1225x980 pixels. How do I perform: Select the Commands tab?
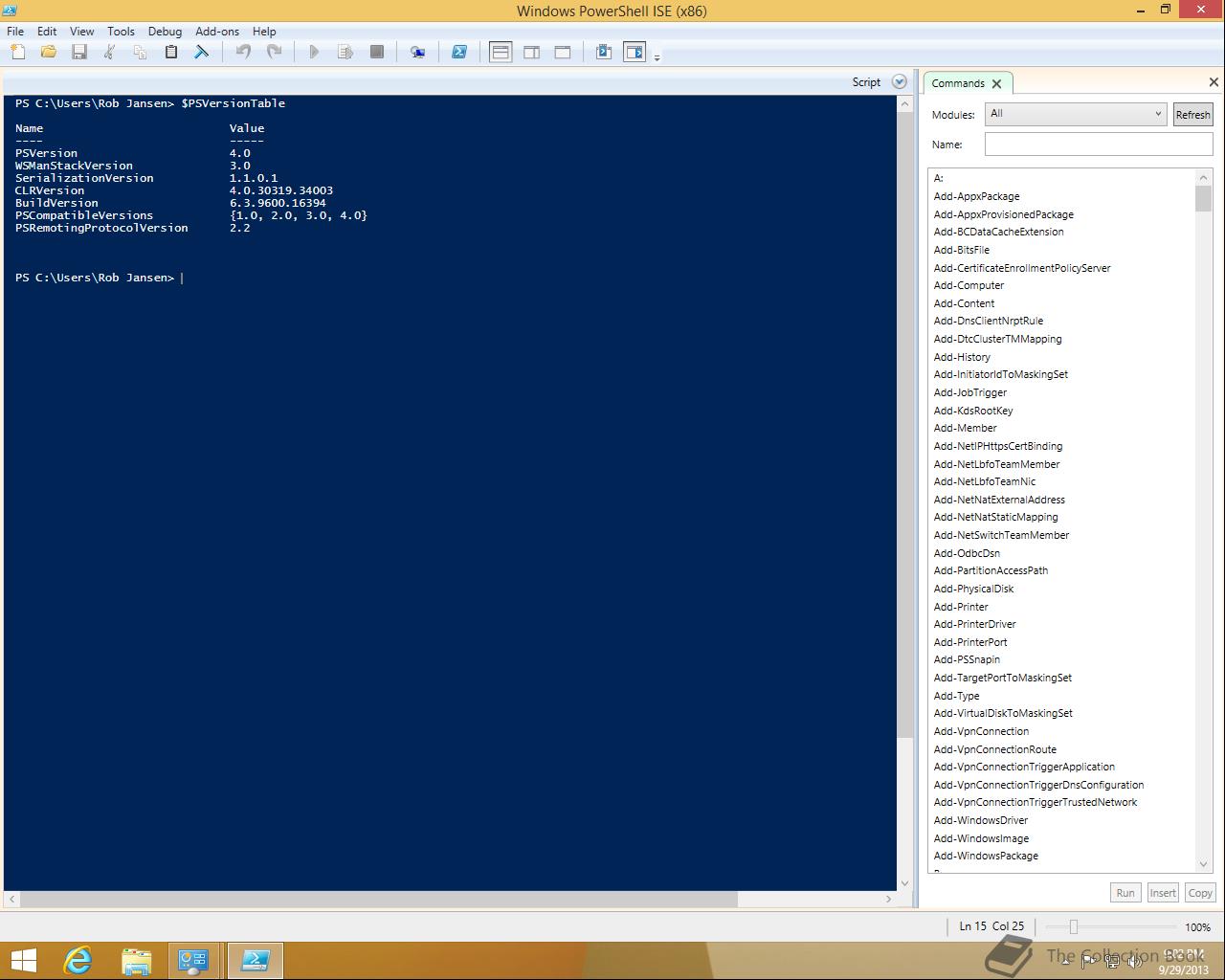[958, 83]
